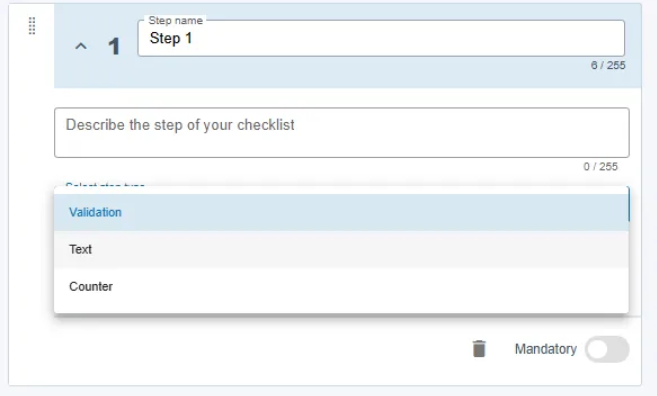Screen dimensions: 657x396
Task: Click the Step name floating label
Action: point(176,21)
